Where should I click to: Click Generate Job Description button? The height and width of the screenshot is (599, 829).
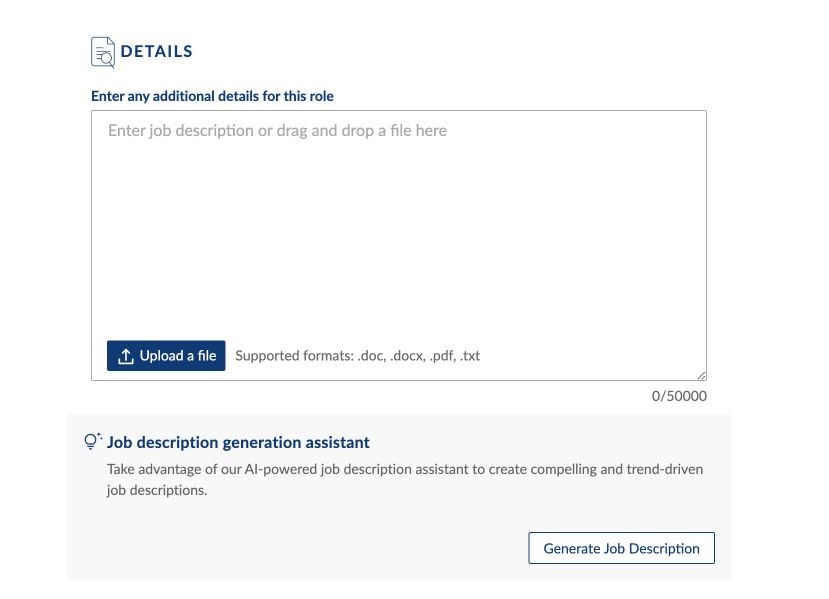621,549
